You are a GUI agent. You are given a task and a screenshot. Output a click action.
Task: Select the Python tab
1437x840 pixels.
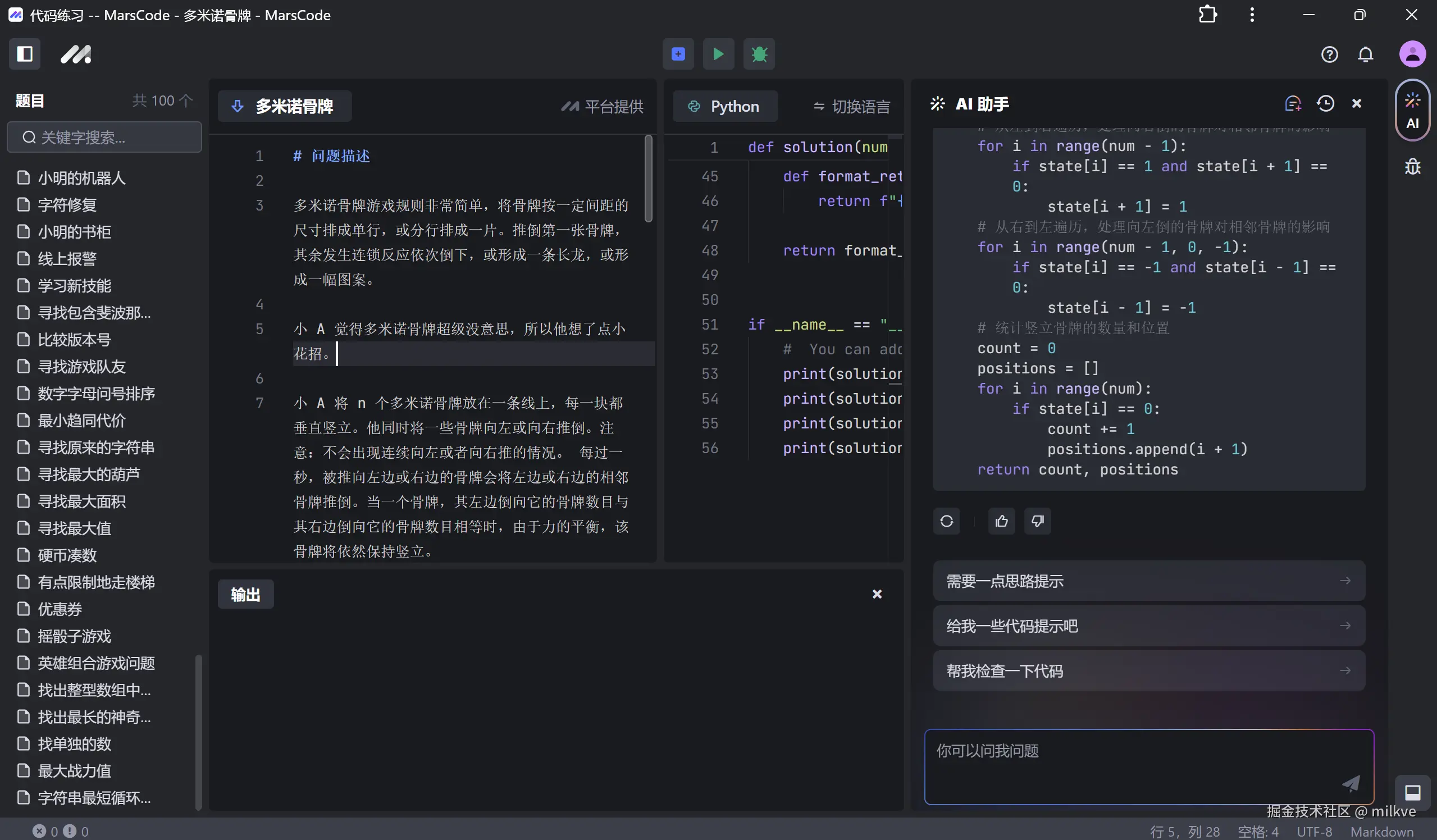pos(724,107)
